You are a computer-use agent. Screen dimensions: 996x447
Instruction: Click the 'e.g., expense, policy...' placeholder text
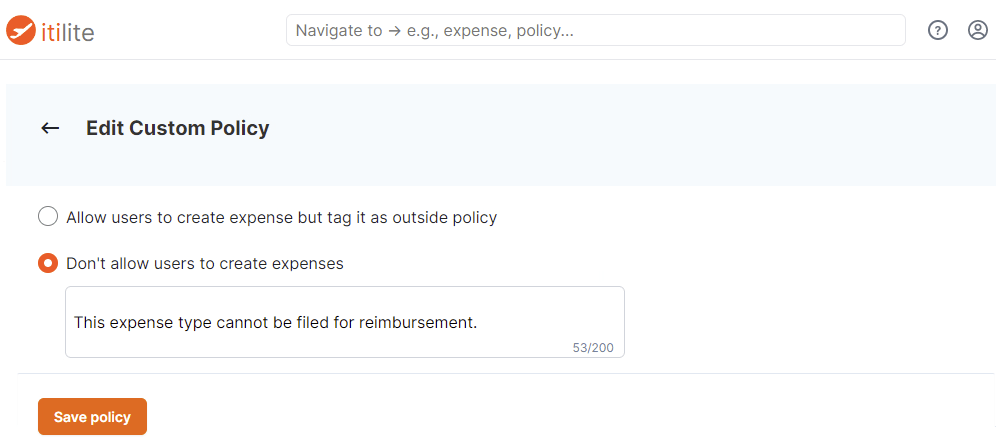point(490,30)
